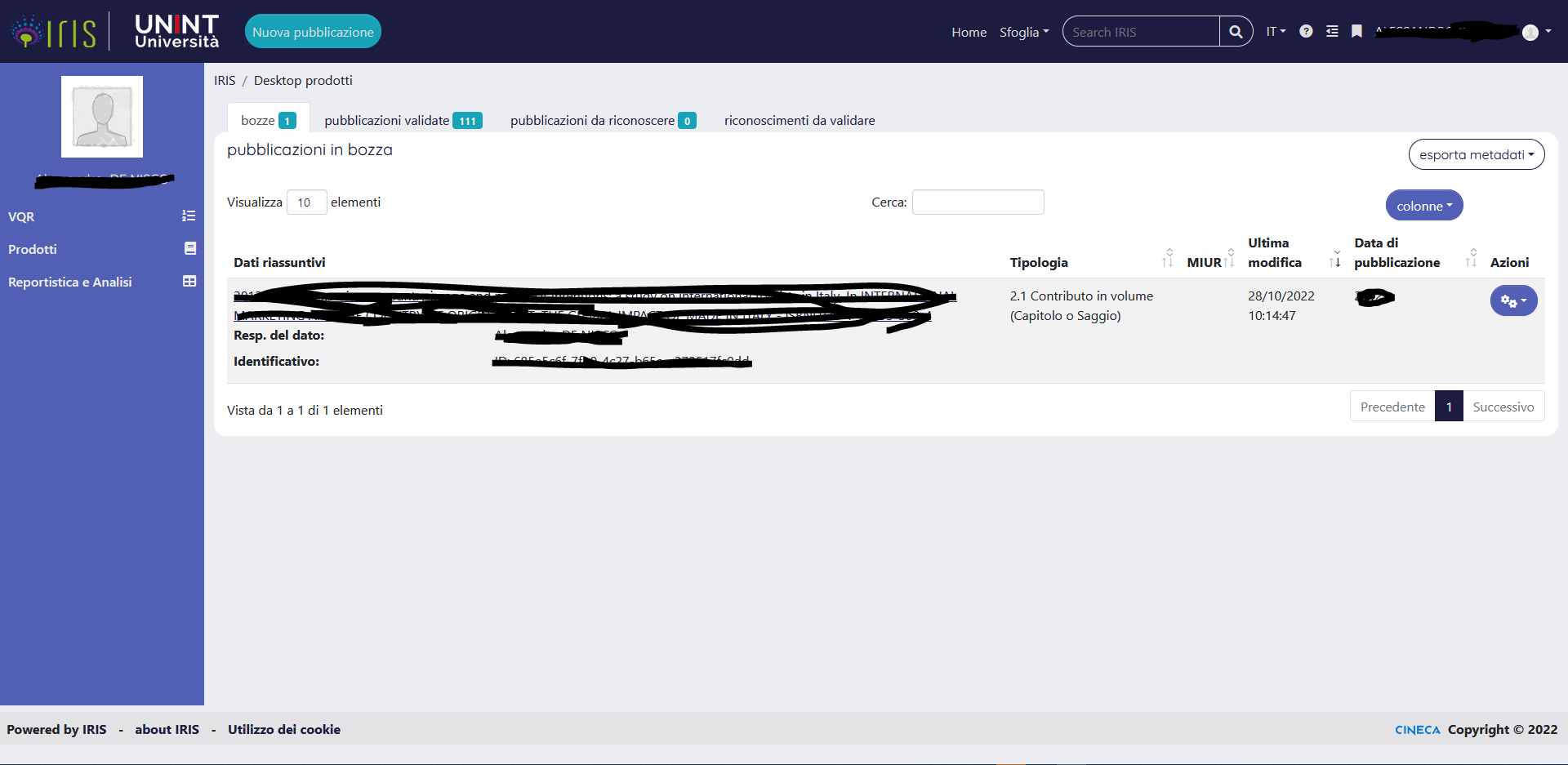This screenshot has height=765, width=1568.
Task: Open VQR in the sidebar
Action: 21,216
